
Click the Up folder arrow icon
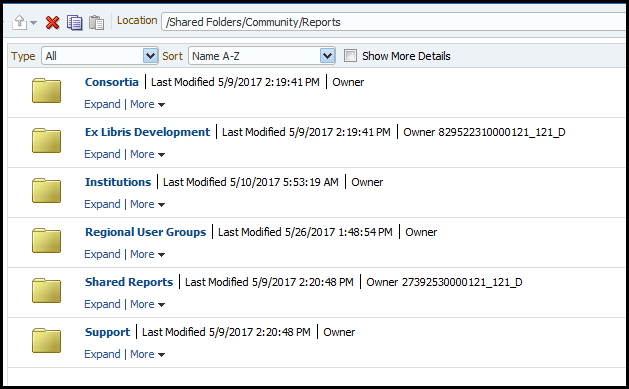coord(19,22)
